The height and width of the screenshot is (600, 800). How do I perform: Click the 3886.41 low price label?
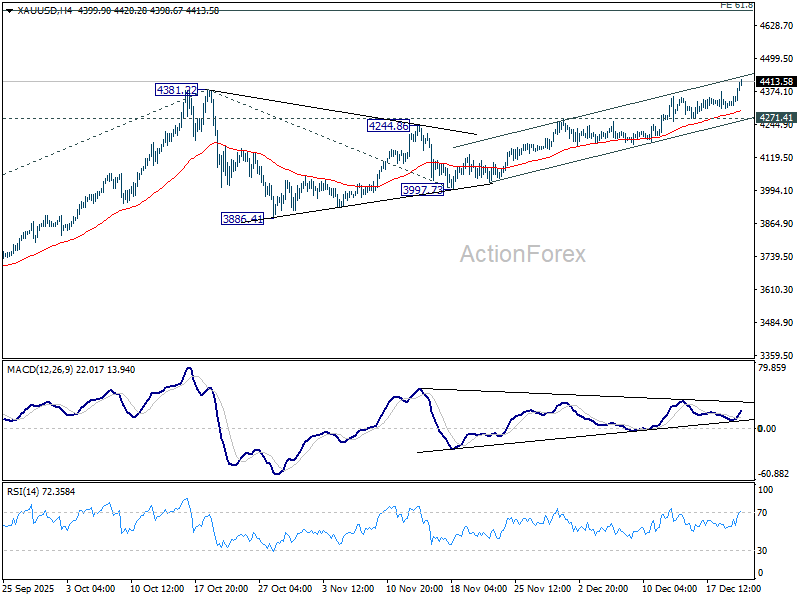242,219
